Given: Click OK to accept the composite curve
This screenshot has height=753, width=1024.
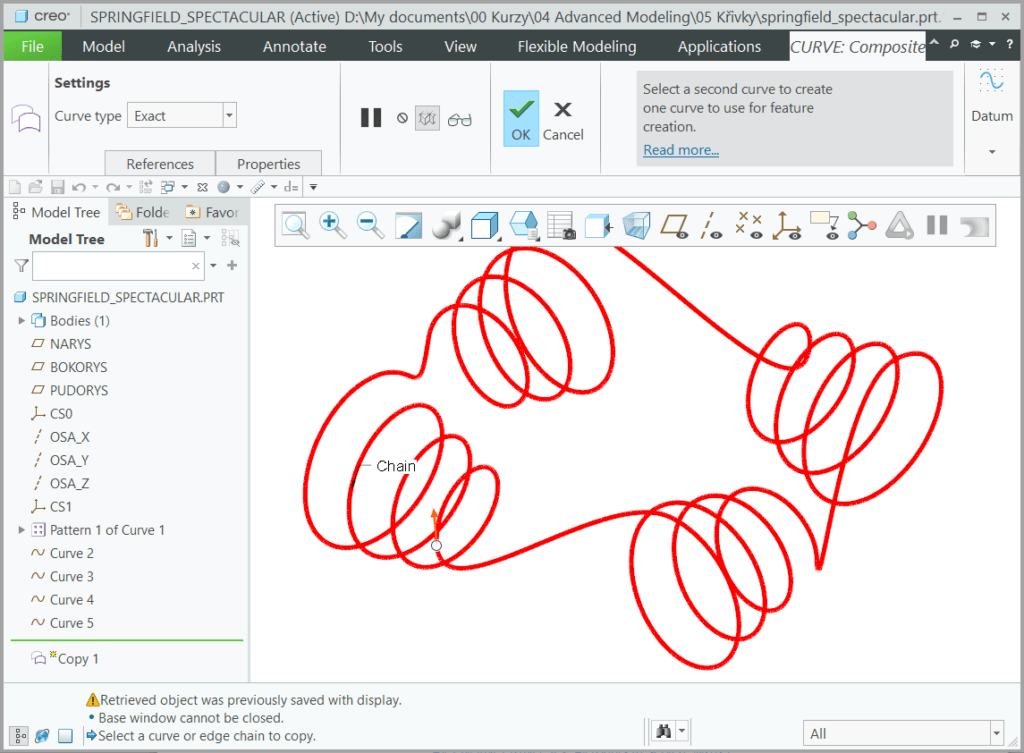Looking at the screenshot, I should pos(521,119).
